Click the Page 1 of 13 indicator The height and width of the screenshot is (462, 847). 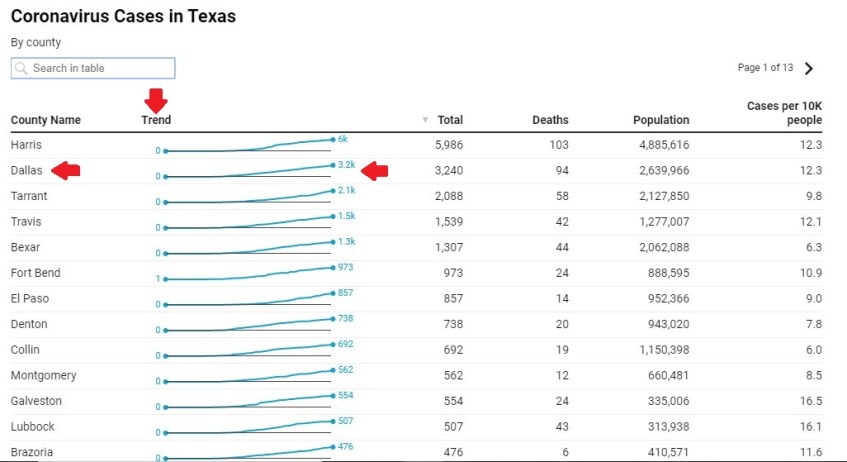coord(765,68)
